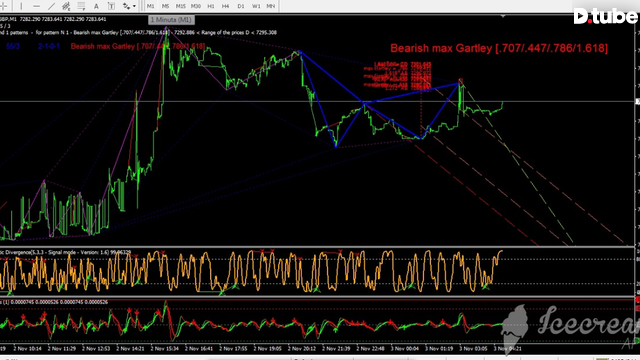Image resolution: width=640 pixels, height=360 pixels.
Task: Switch chart to M1 timeframe
Action: tap(151, 6)
